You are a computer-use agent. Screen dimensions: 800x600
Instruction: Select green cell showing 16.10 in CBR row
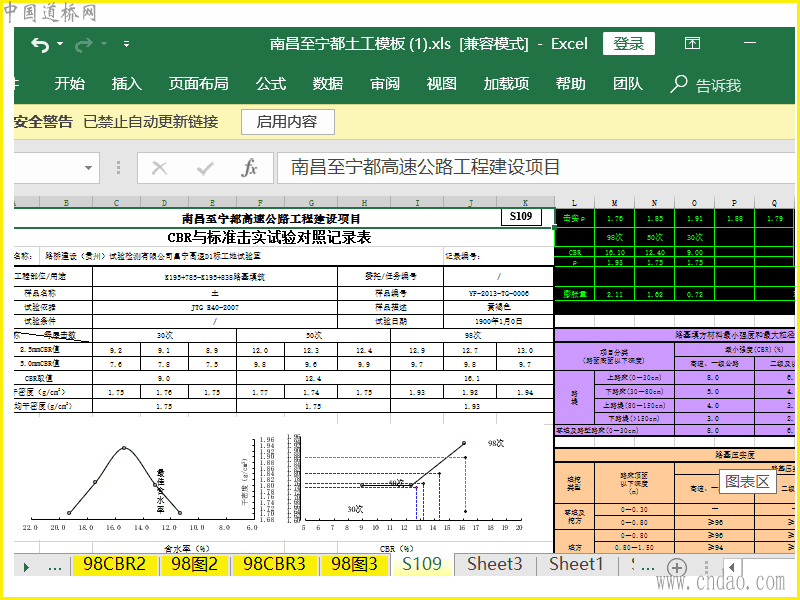click(615, 252)
